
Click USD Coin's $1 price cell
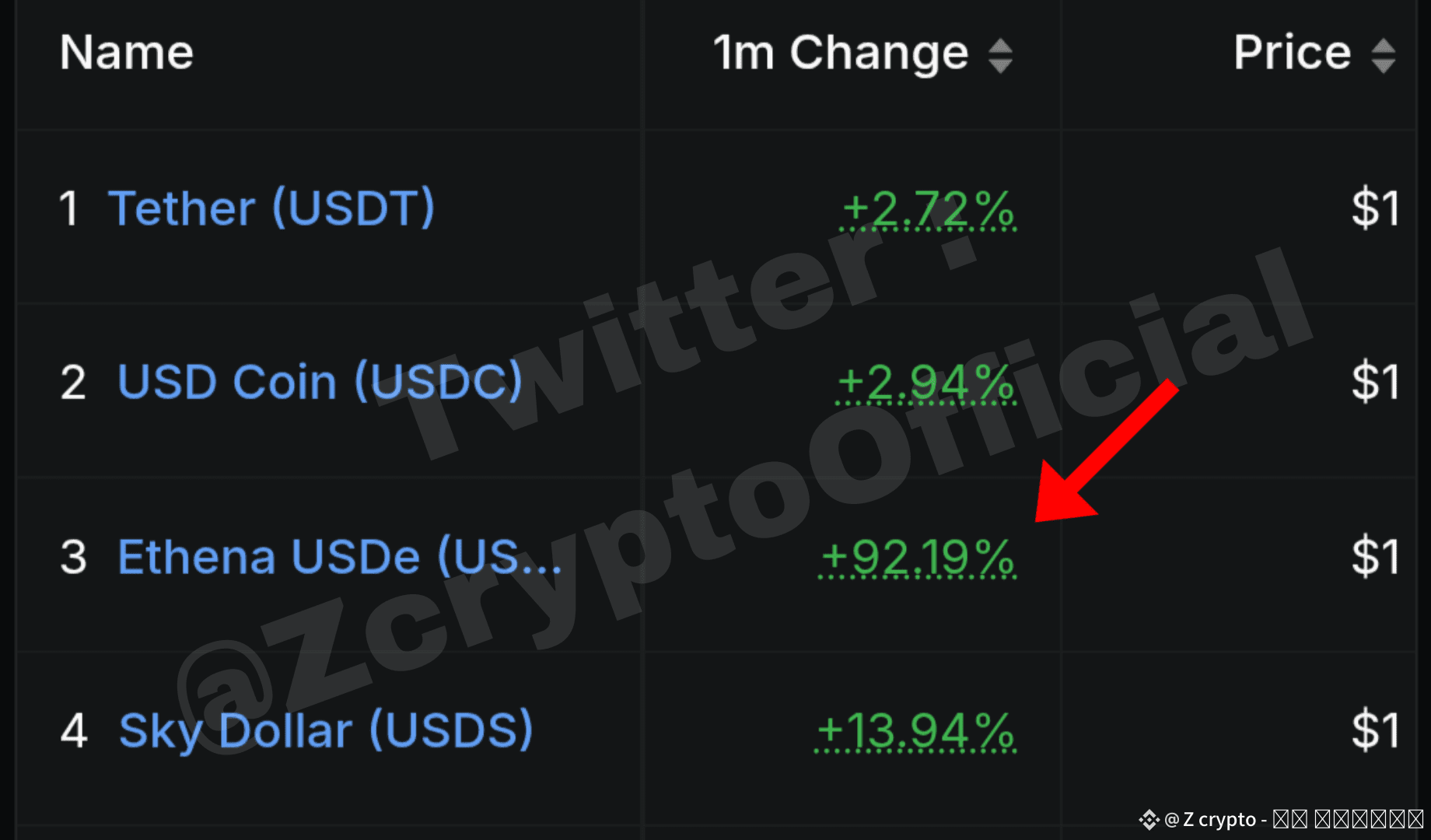click(1376, 382)
